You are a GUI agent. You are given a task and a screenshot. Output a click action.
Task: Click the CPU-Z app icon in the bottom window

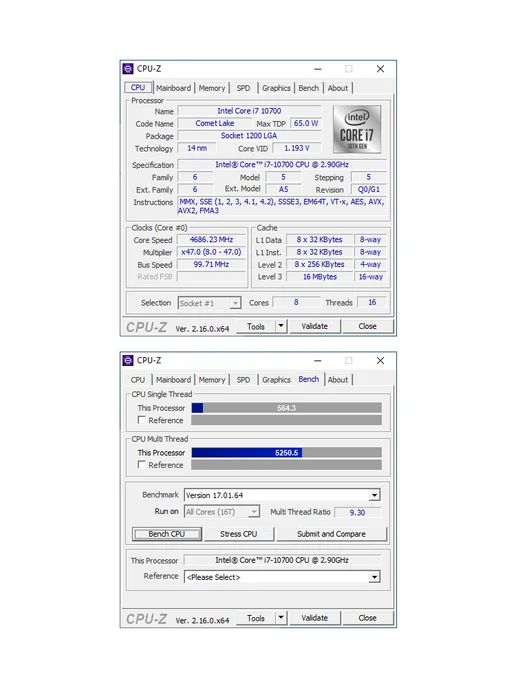128,360
